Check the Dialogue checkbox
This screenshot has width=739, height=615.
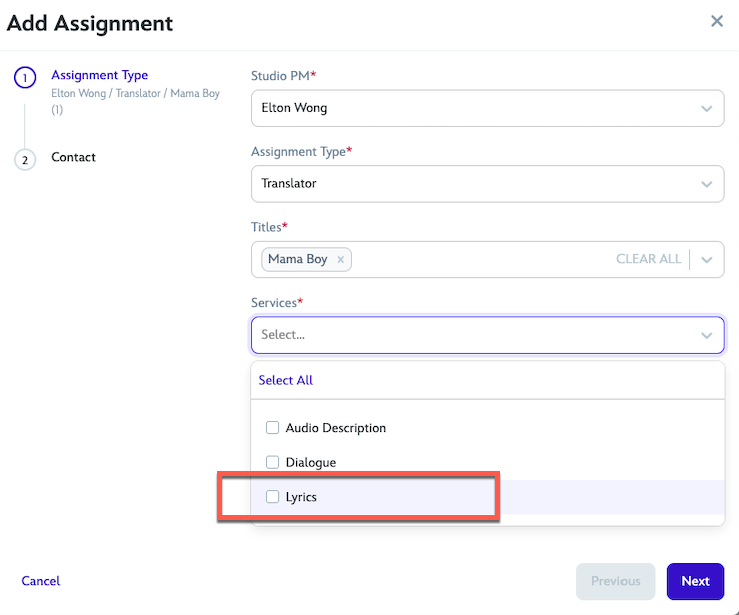tap(273, 463)
